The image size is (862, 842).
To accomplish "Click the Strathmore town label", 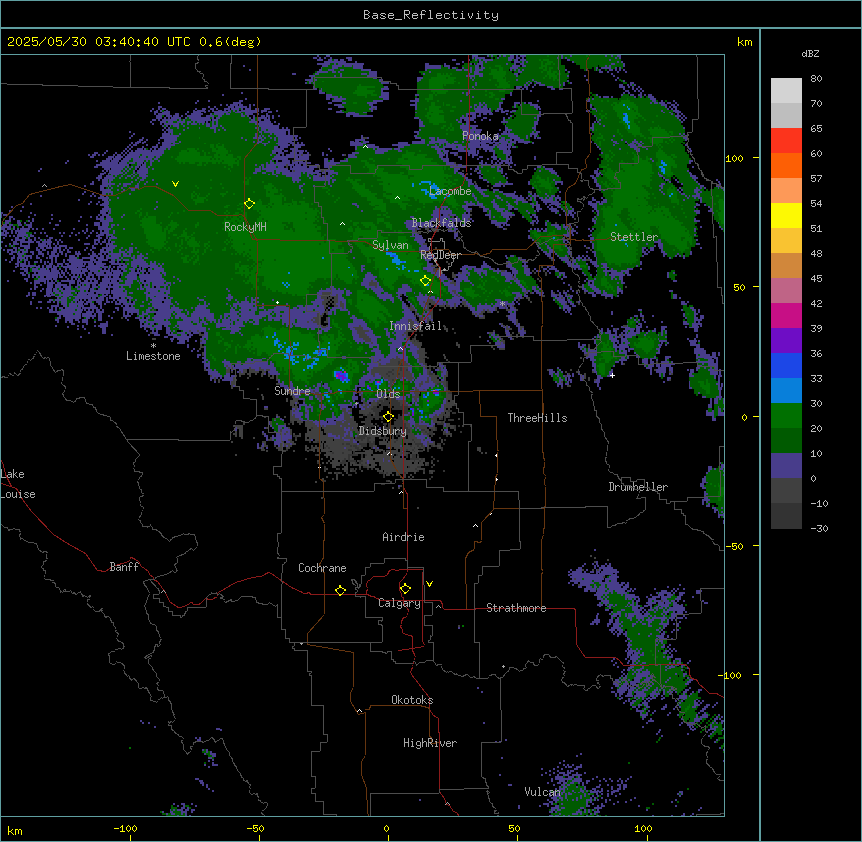I will (x=516, y=608).
